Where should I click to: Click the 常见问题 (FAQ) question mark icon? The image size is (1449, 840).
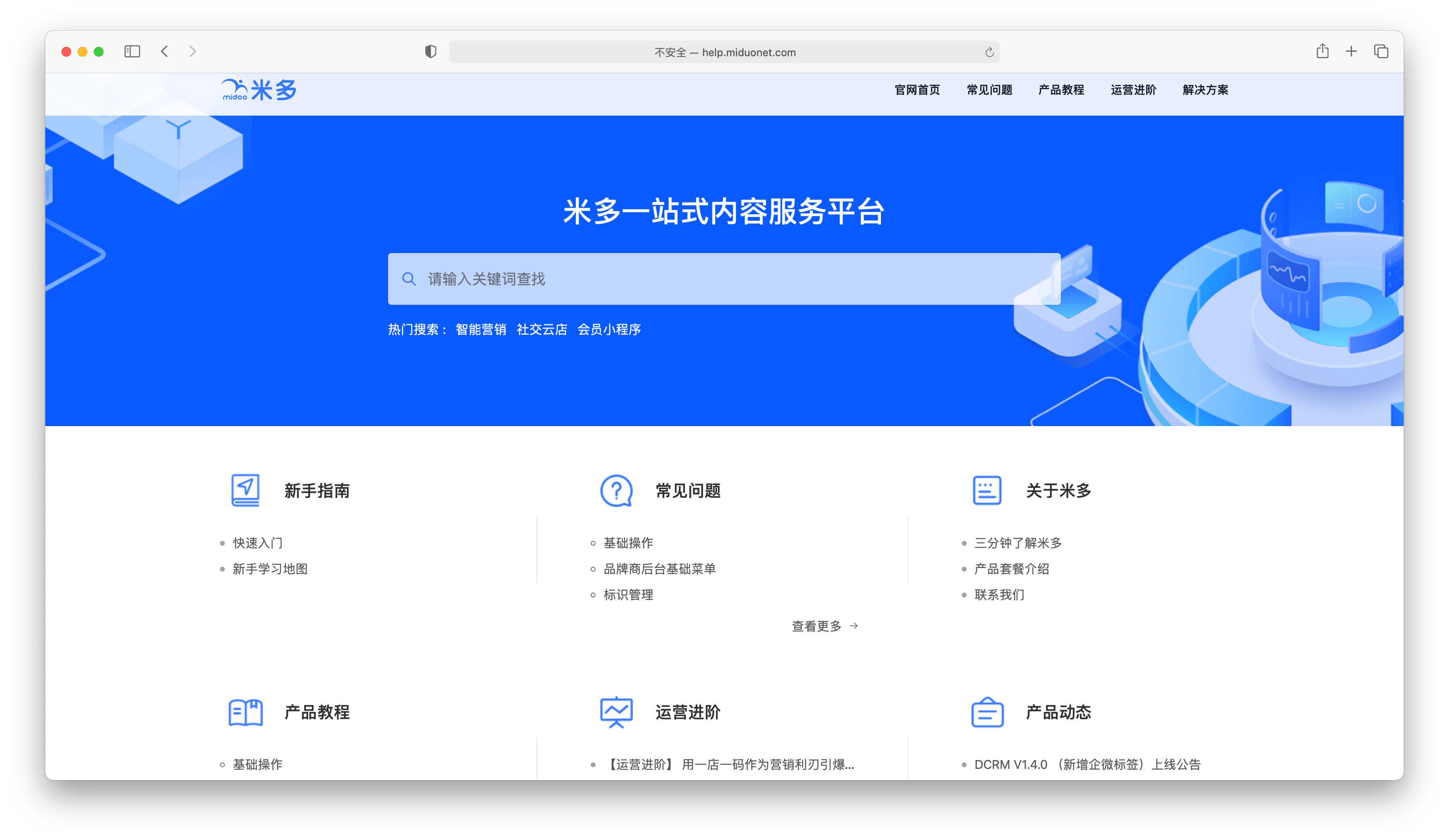tap(614, 490)
